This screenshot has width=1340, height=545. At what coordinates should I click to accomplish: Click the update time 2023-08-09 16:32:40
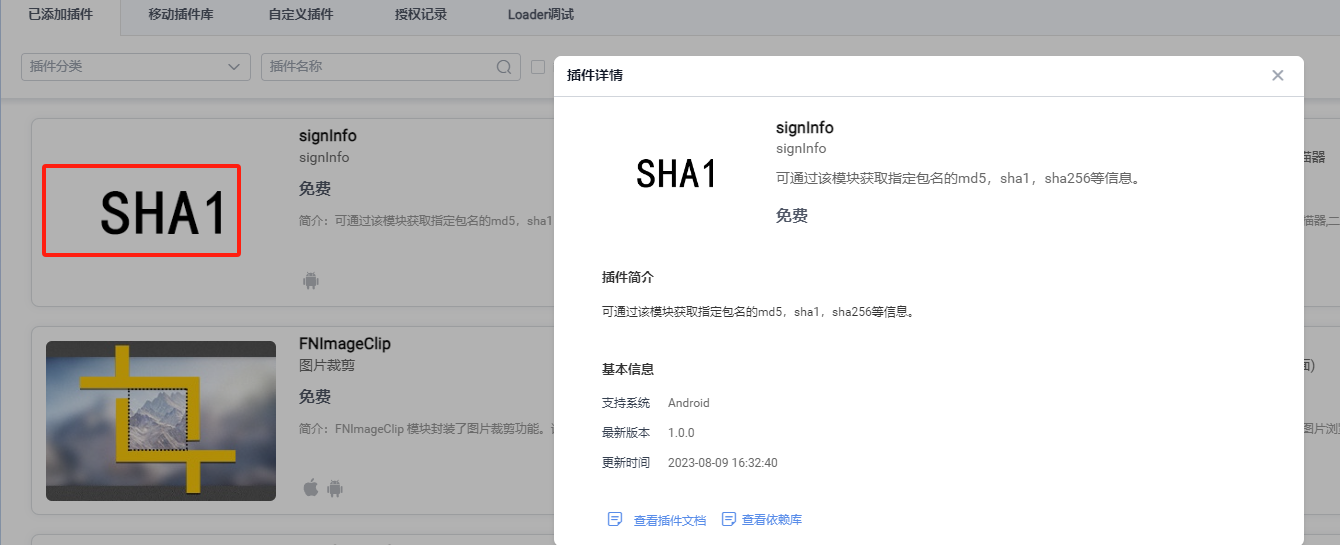723,463
